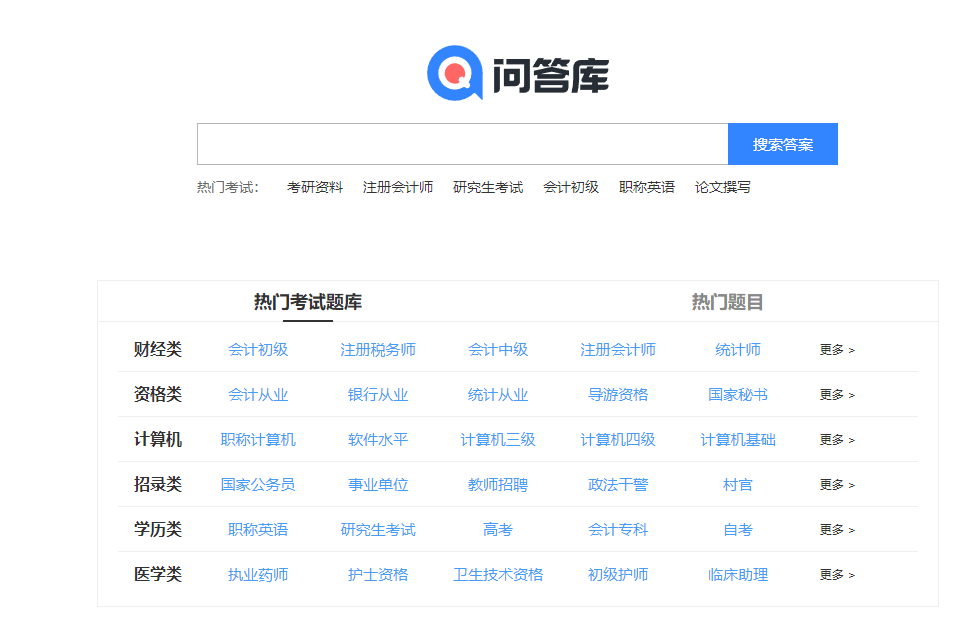This screenshot has height=622, width=980.
Task: Expand 更多 in the 学历类 row
Action: tap(837, 530)
